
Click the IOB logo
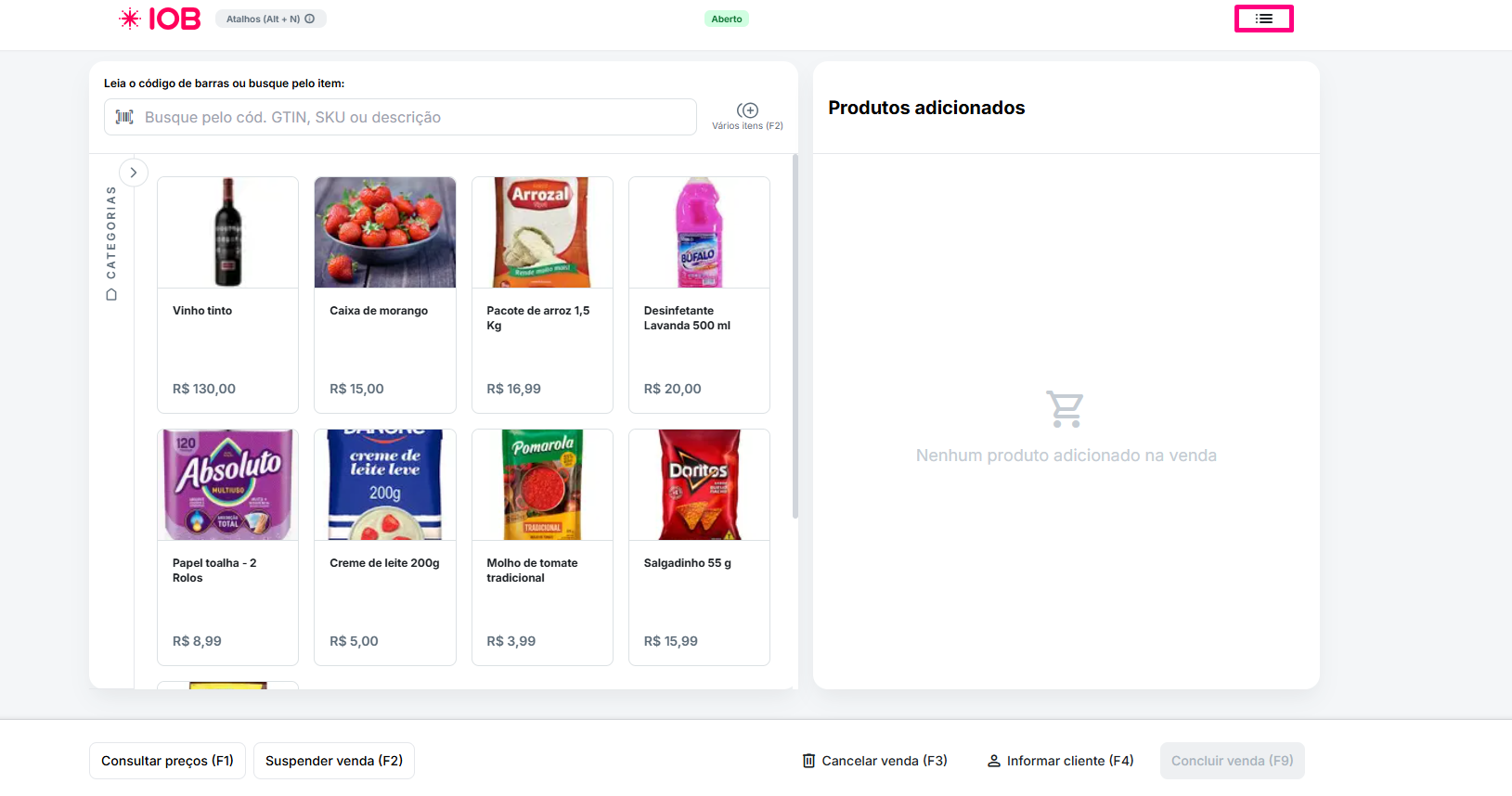click(160, 19)
